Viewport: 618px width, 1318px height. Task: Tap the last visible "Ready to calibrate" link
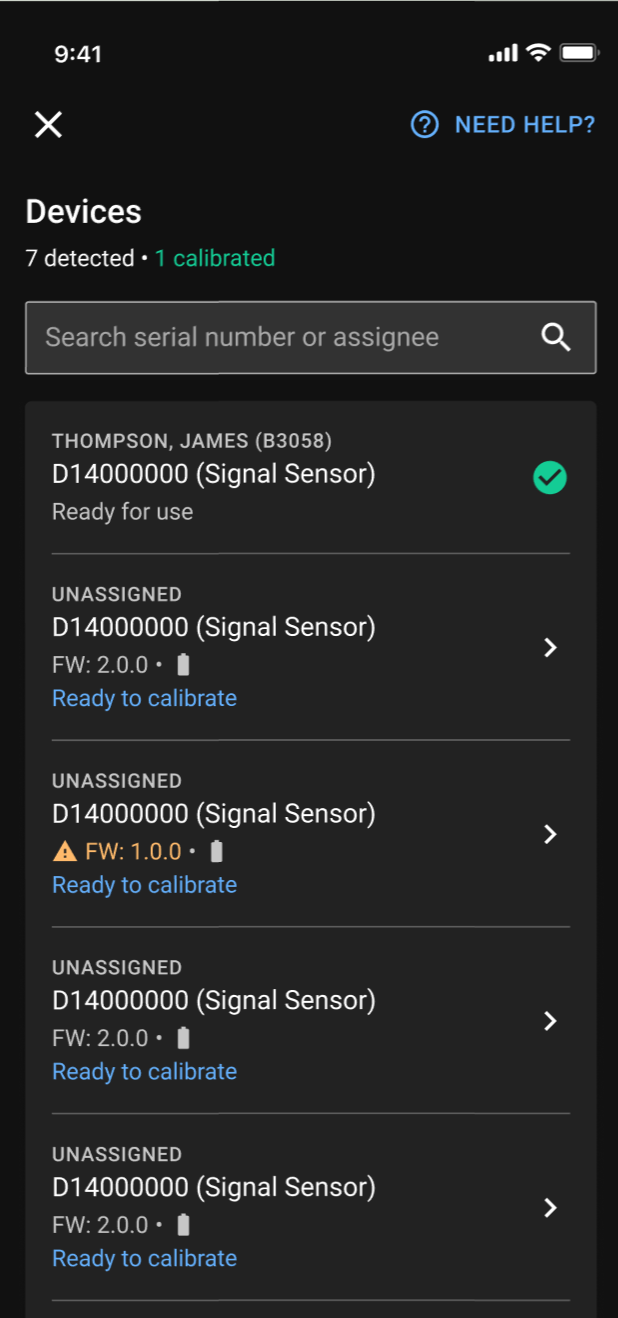click(144, 1258)
